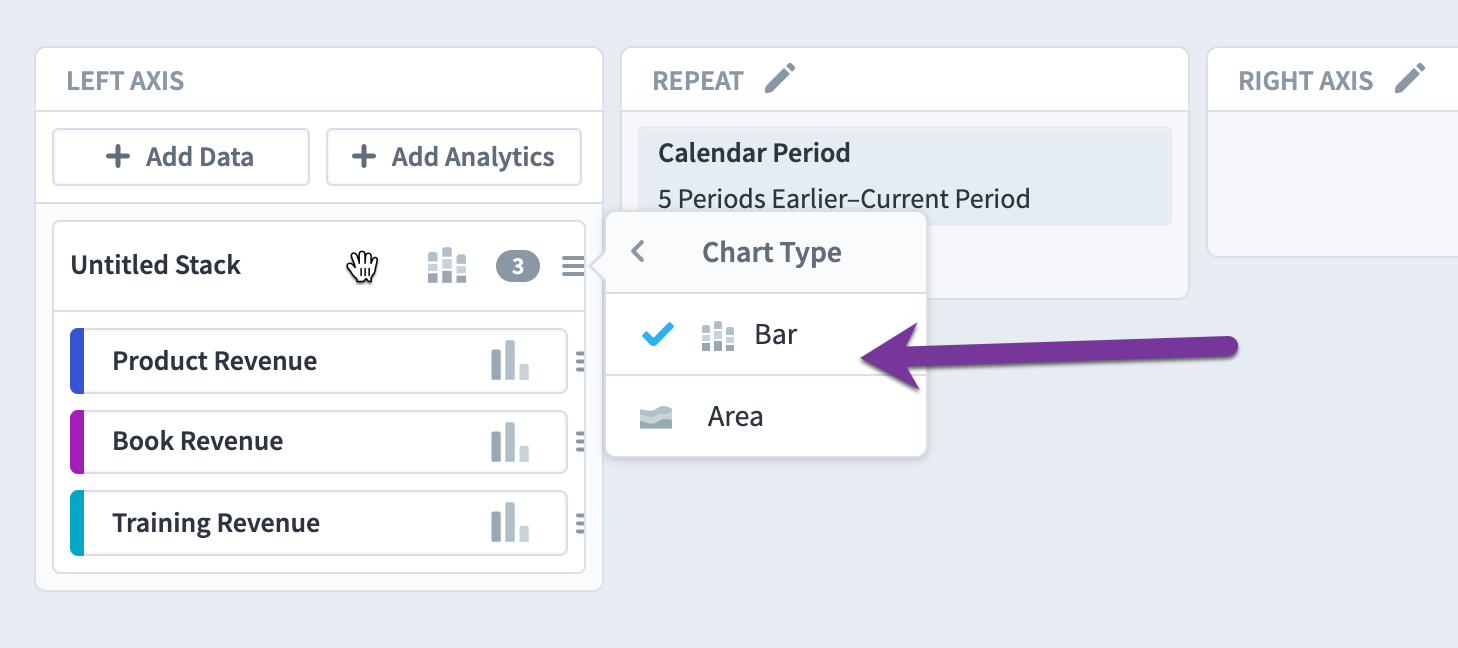The height and width of the screenshot is (648, 1458).
Task: Click the bar chart icon for Book Revenue
Action: [x=510, y=442]
